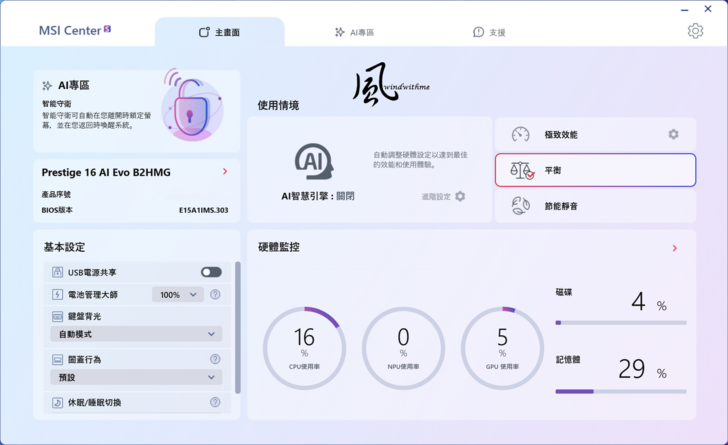Screen dimensions: 728x445
Task: Open the settings gear in the title bar
Action: (695, 31)
